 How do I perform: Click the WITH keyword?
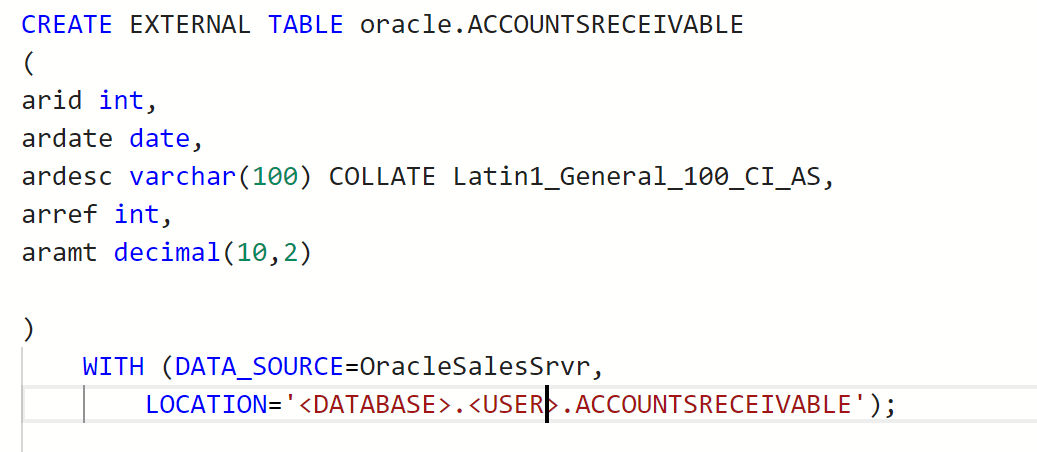coord(113,367)
